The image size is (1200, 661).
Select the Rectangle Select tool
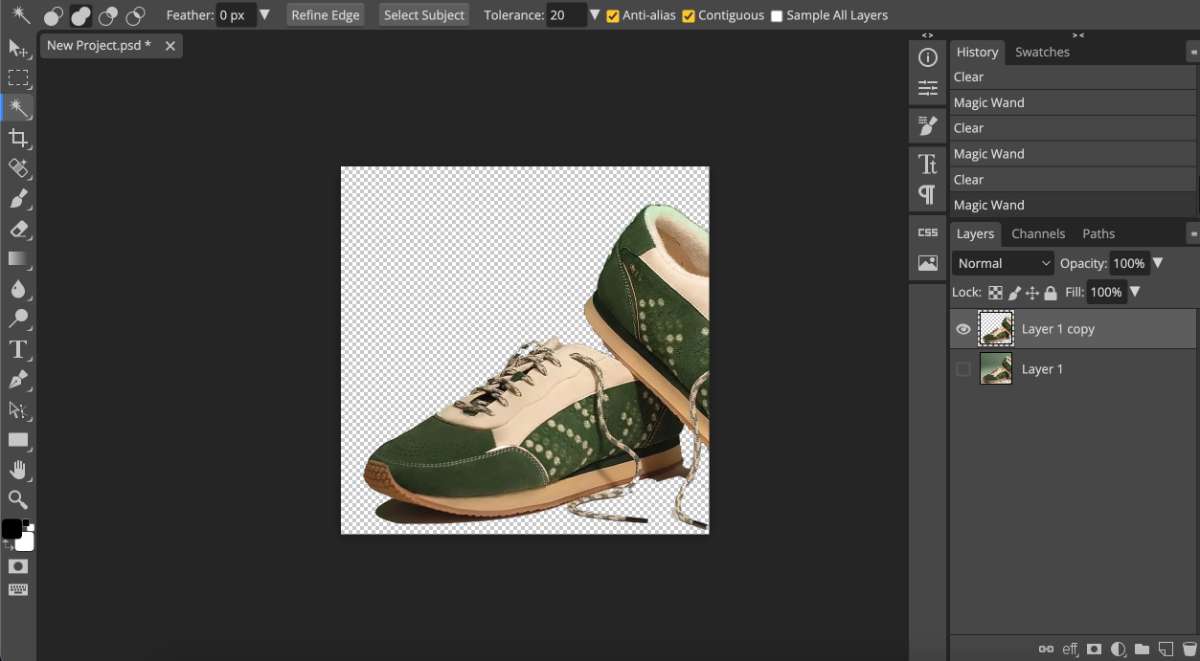(x=18, y=78)
